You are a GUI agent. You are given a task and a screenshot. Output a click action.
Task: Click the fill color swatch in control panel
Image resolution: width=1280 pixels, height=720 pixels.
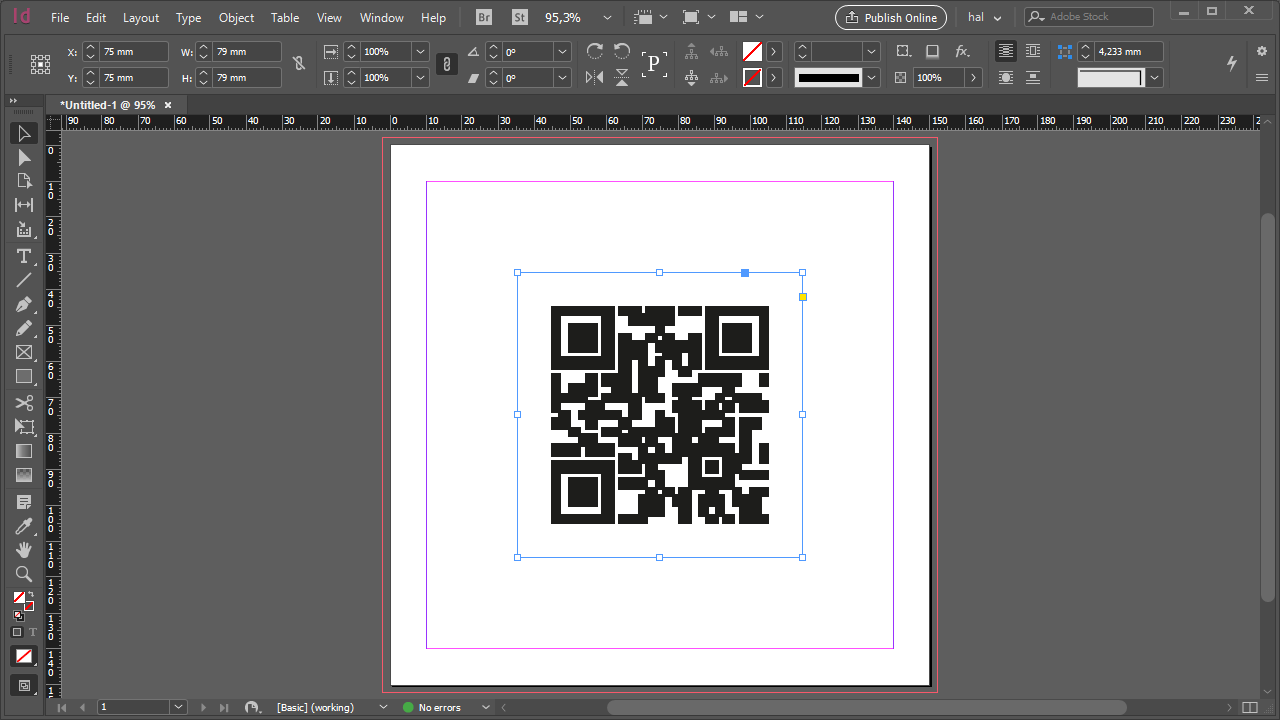click(x=752, y=51)
